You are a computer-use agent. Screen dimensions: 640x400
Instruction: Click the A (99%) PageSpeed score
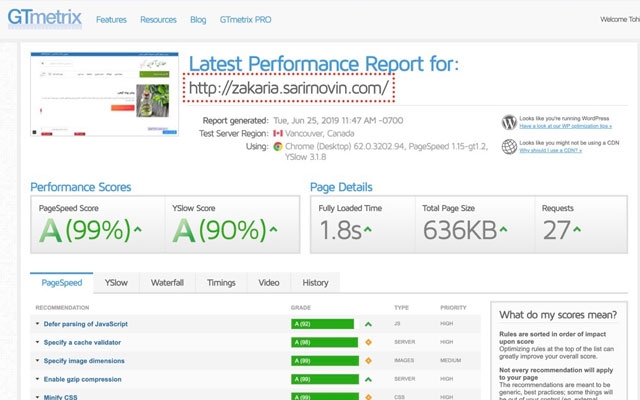coord(85,230)
